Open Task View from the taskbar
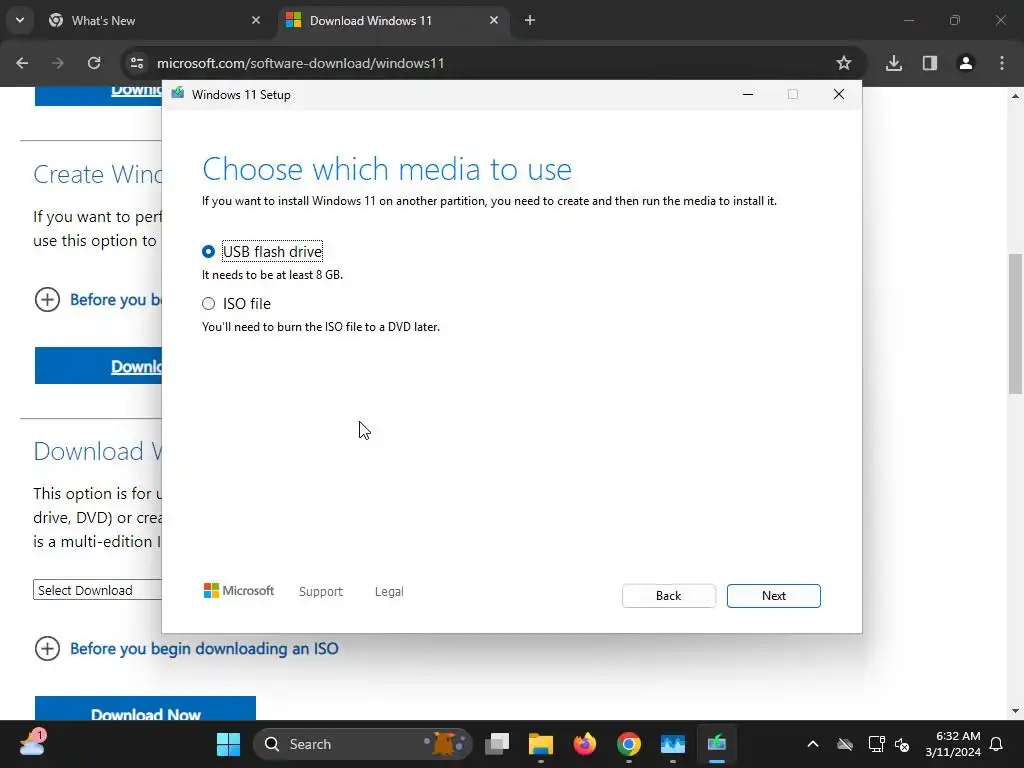The height and width of the screenshot is (768, 1024). coord(497,744)
